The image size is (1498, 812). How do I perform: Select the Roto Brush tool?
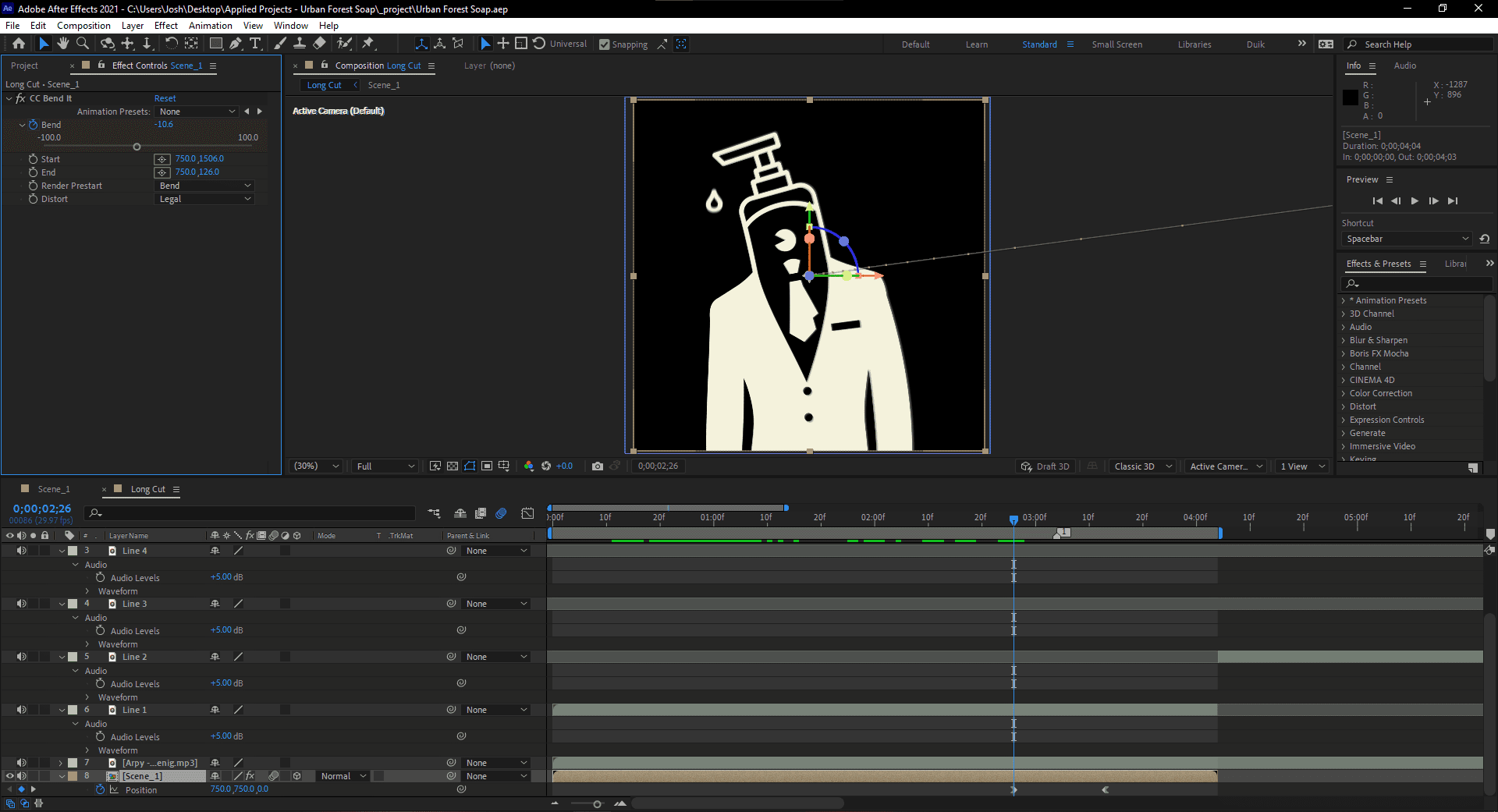tap(344, 44)
